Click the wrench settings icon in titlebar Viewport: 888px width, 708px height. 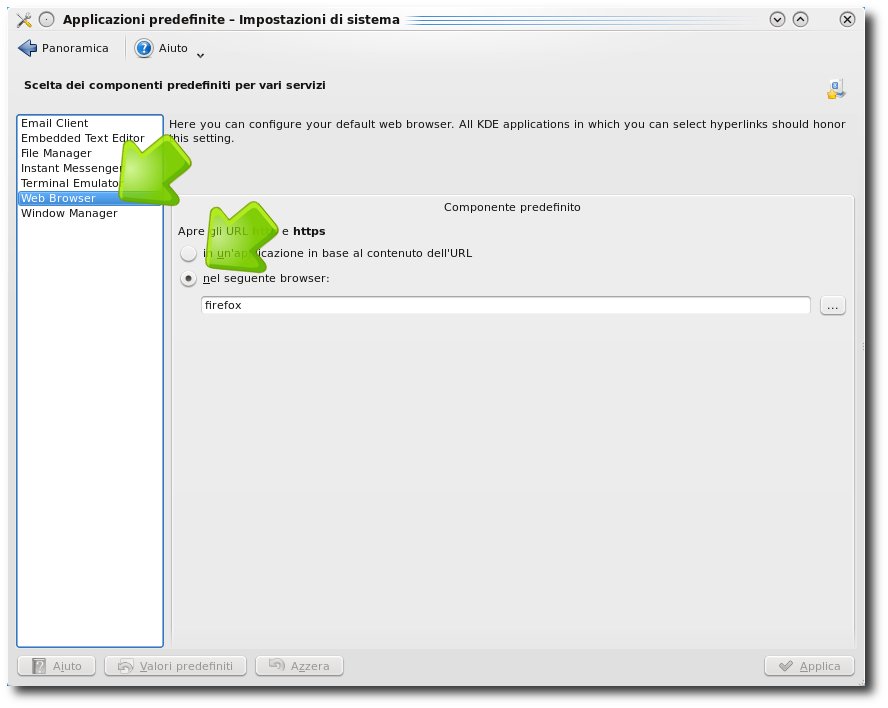tap(24, 20)
